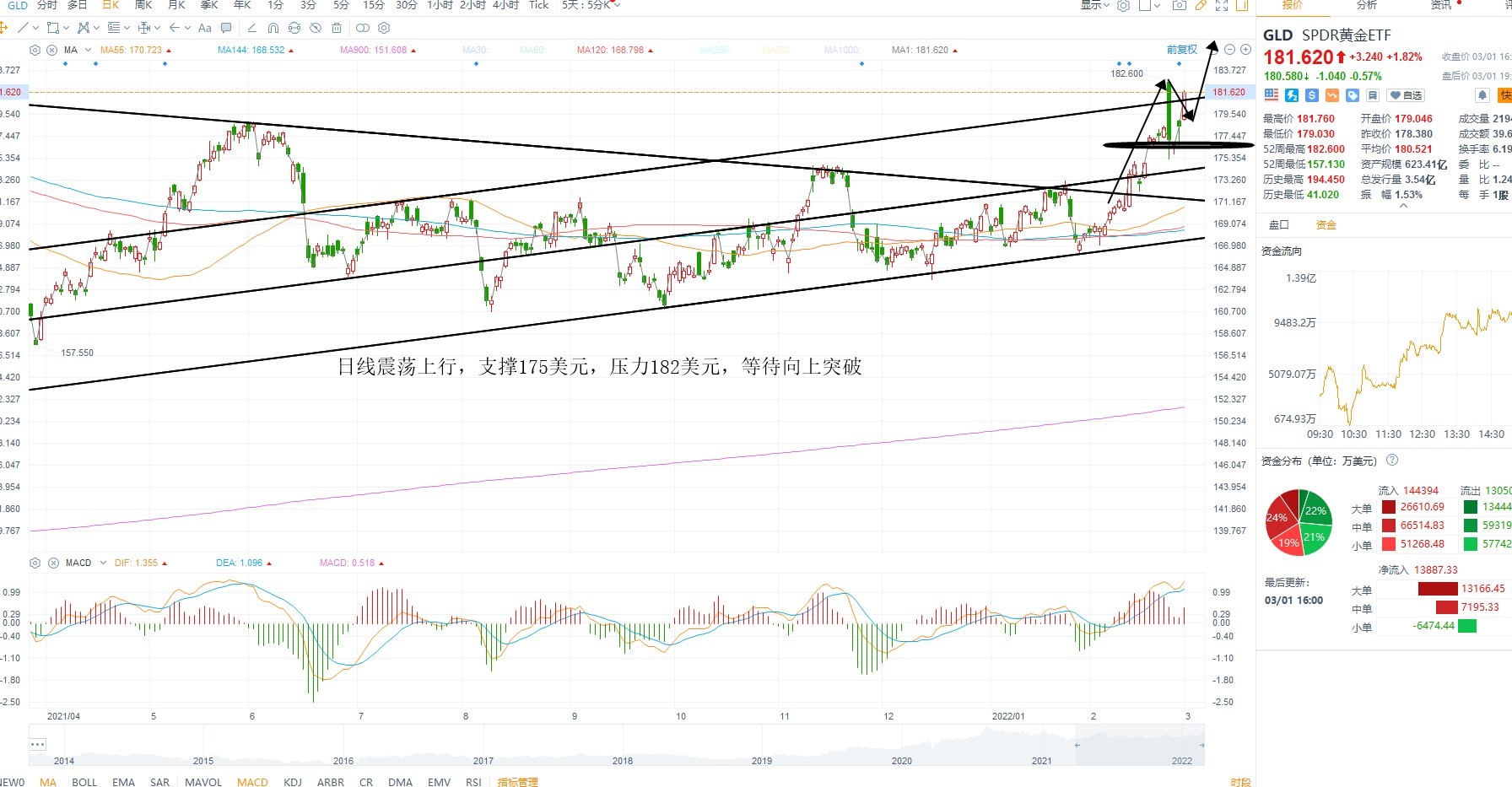Switch to the 盘口 tab
Screen dimensions: 1512x787
click(x=1279, y=225)
